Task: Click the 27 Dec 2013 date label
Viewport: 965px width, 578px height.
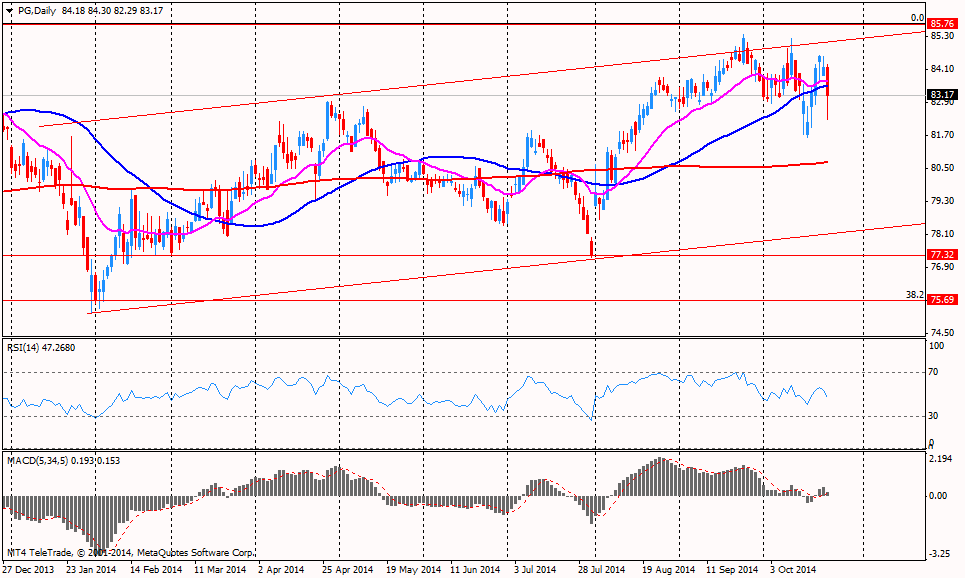Action: click(27, 569)
